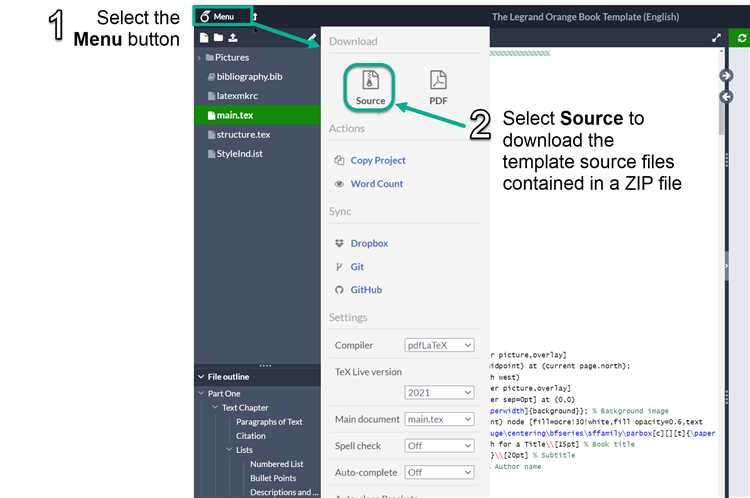Click the rename pencil icon
This screenshot has height=498, width=750.
(311, 38)
